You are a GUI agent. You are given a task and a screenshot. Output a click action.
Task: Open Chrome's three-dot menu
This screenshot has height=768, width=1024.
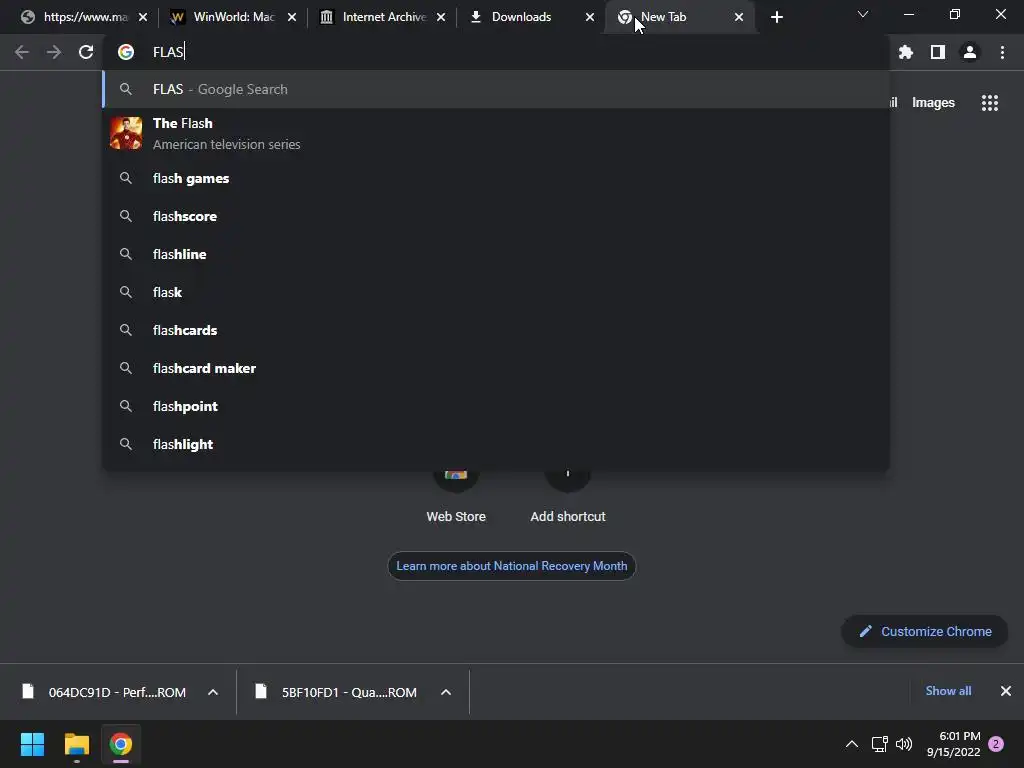click(1002, 52)
